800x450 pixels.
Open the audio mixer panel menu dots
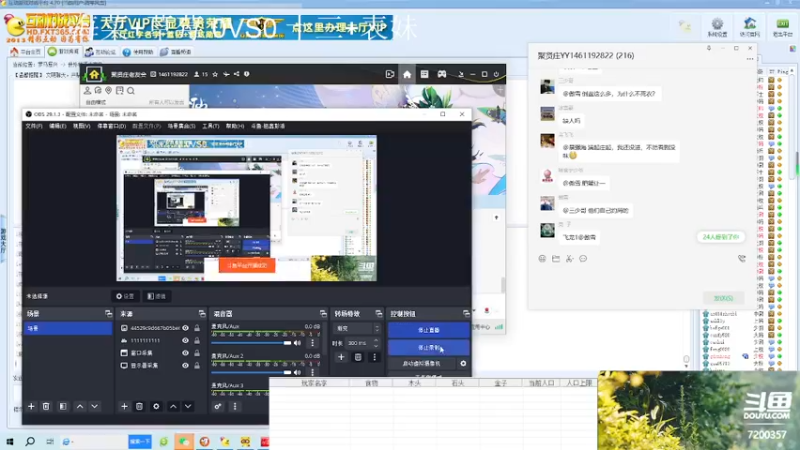click(235, 407)
